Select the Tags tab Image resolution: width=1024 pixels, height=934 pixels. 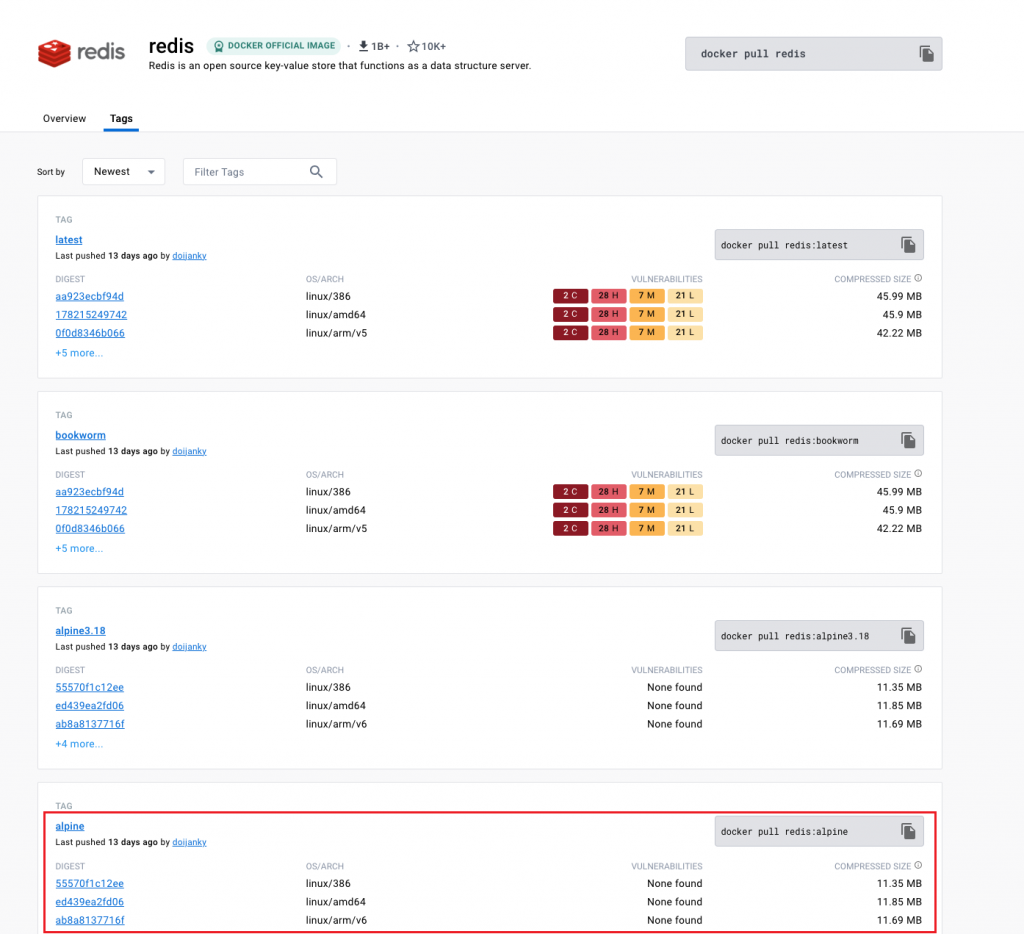121,118
